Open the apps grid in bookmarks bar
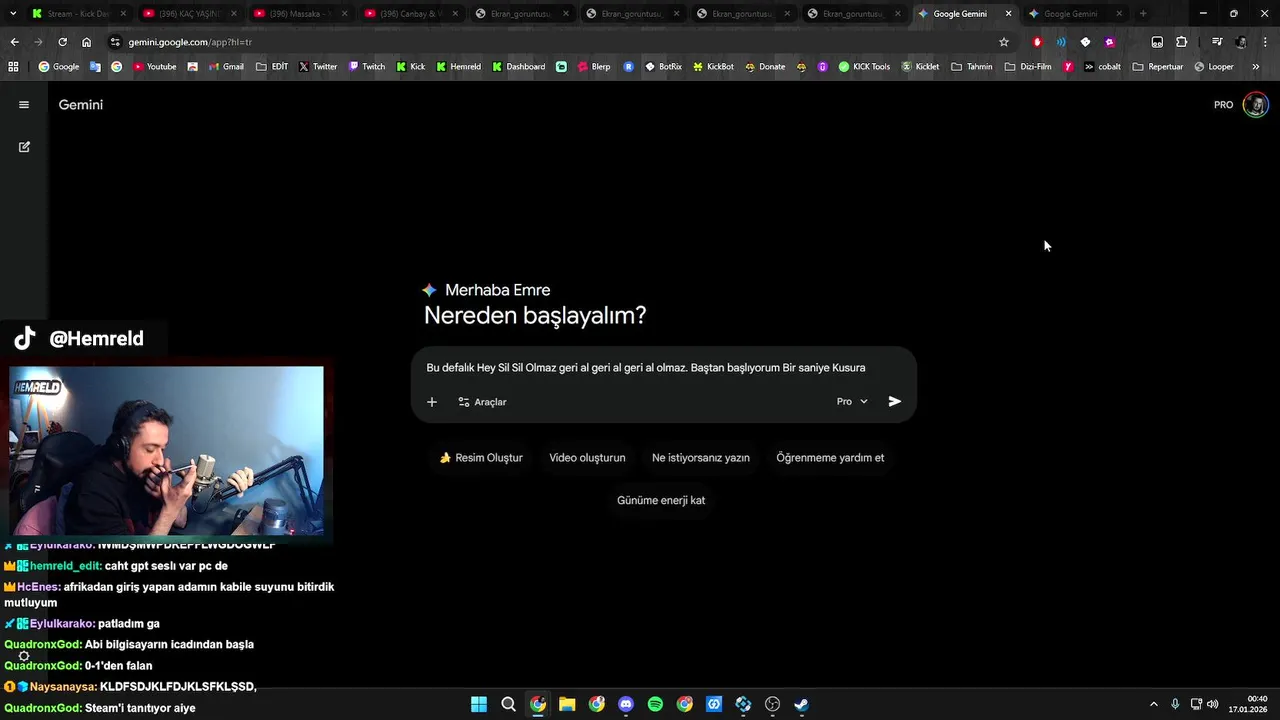 click(x=13, y=67)
